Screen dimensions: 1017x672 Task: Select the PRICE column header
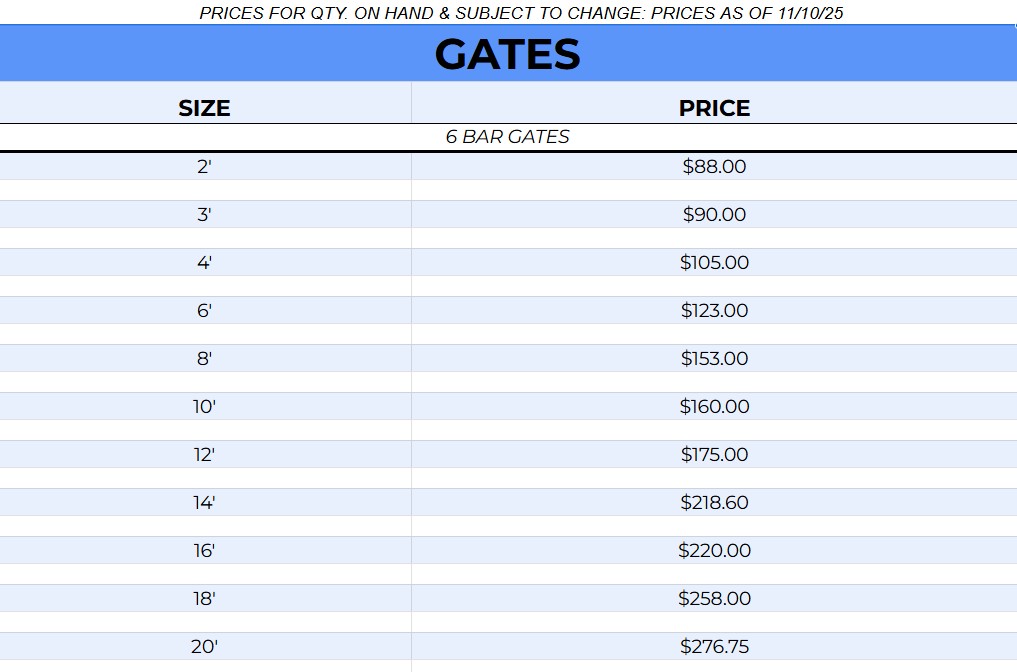(714, 108)
